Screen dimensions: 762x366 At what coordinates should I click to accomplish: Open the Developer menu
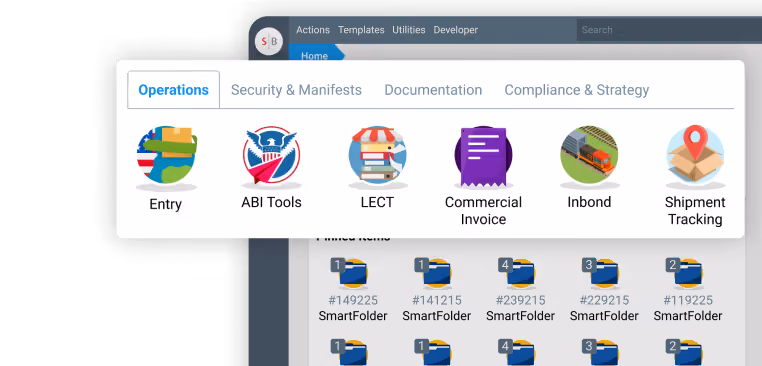click(x=455, y=30)
